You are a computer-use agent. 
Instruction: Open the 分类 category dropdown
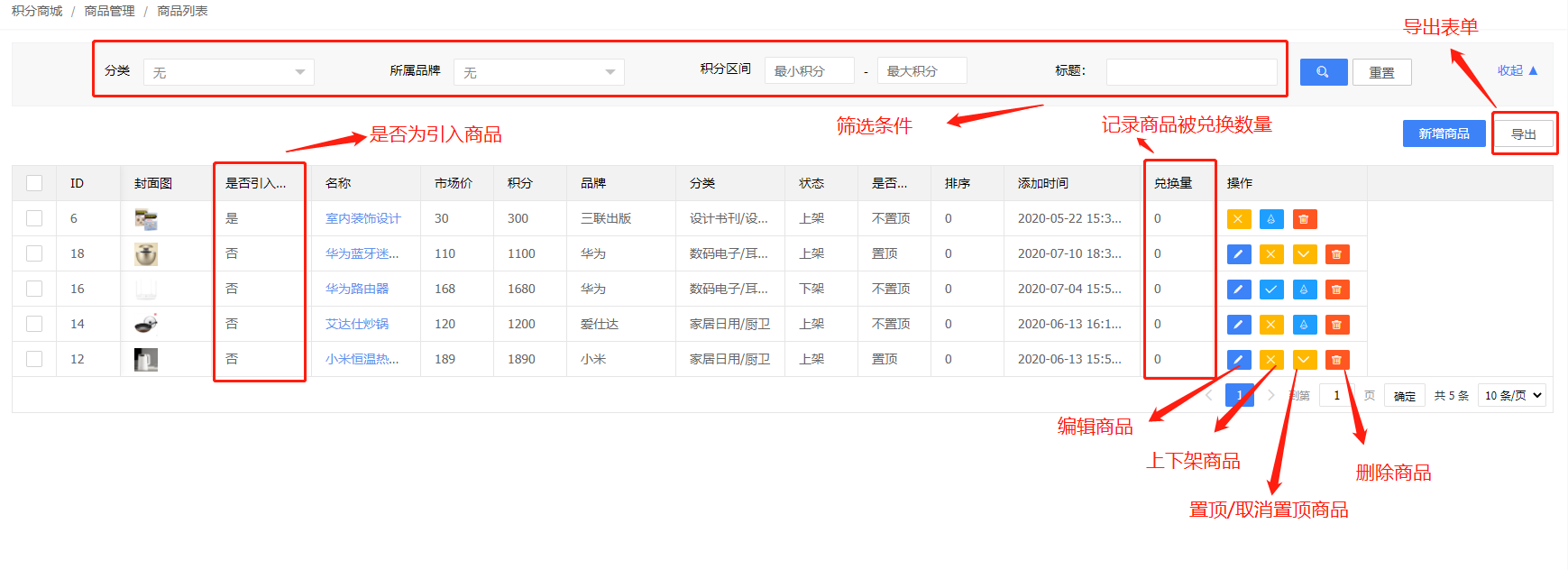pyautogui.click(x=228, y=72)
